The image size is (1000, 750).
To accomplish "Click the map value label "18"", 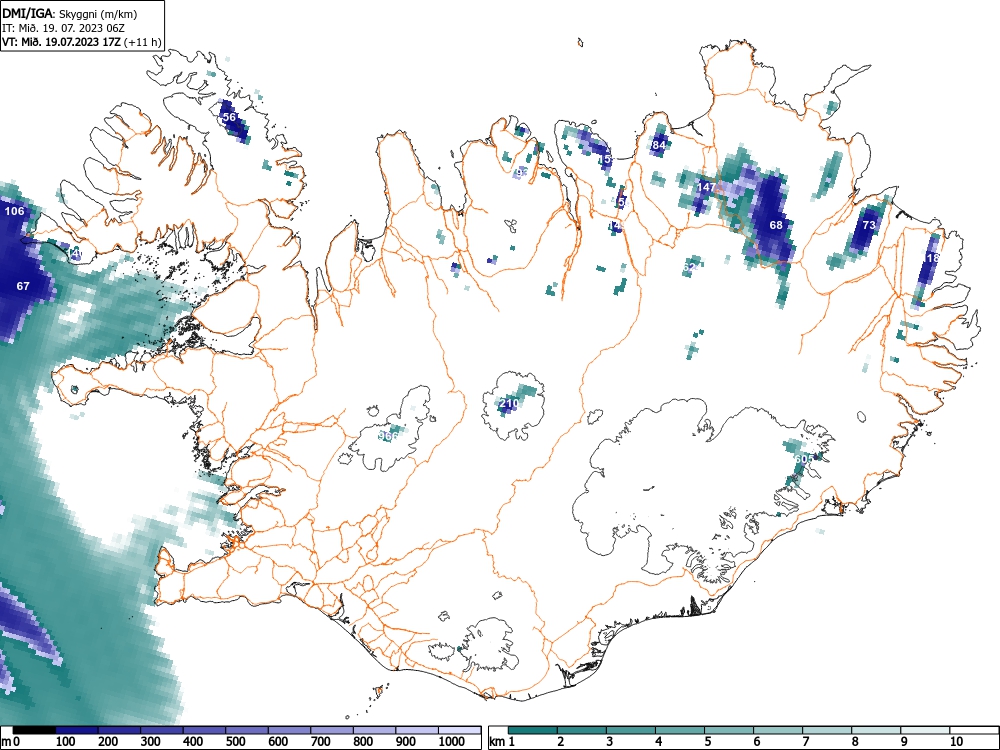I will (x=932, y=258).
